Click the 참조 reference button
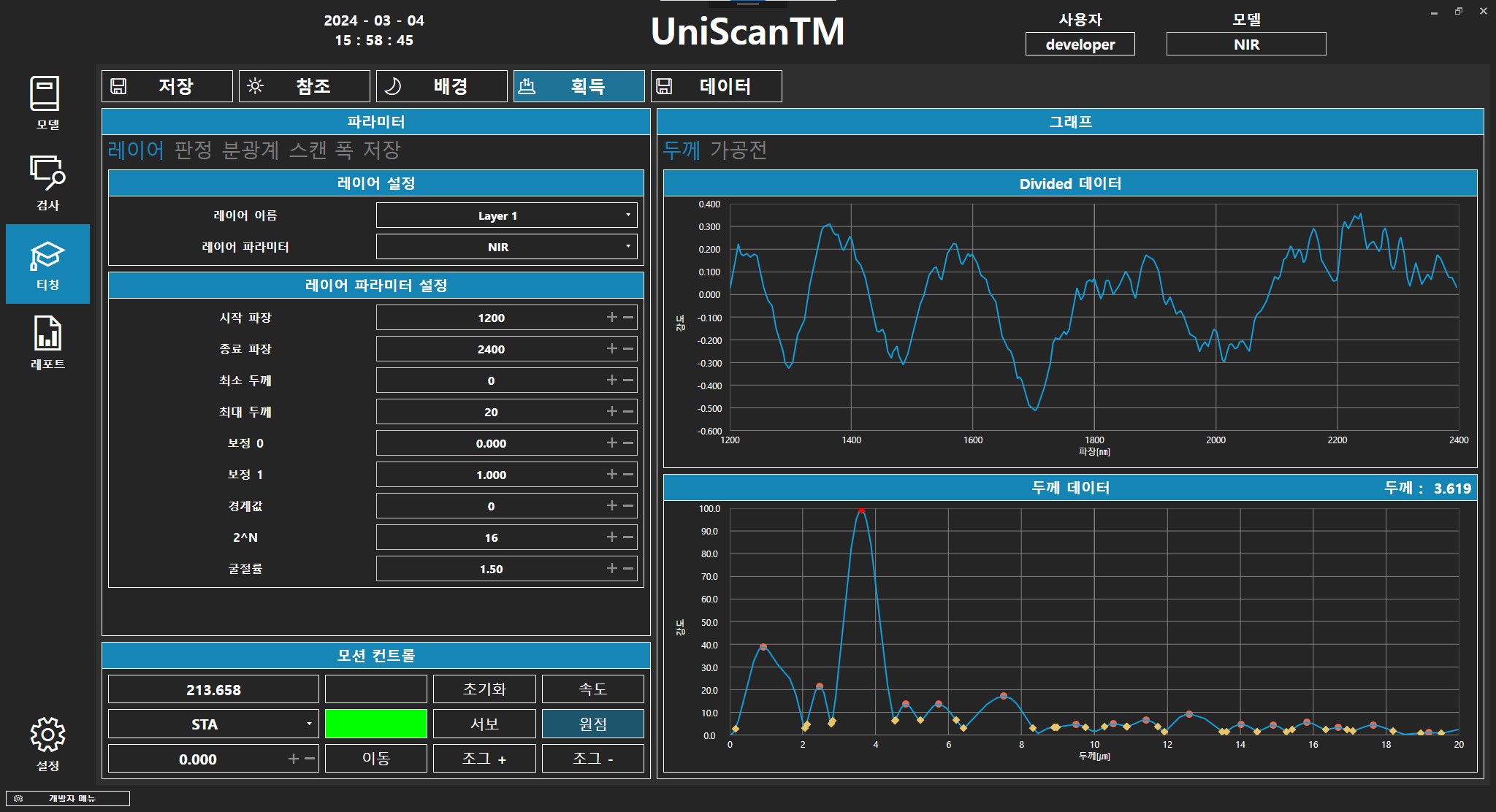The width and height of the screenshot is (1496, 812). (305, 86)
